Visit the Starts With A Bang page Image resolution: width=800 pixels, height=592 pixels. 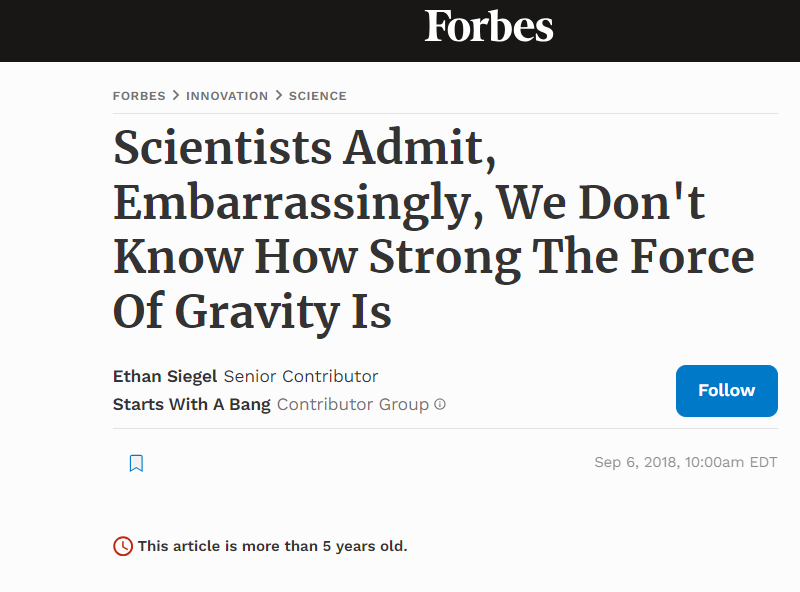coord(192,405)
